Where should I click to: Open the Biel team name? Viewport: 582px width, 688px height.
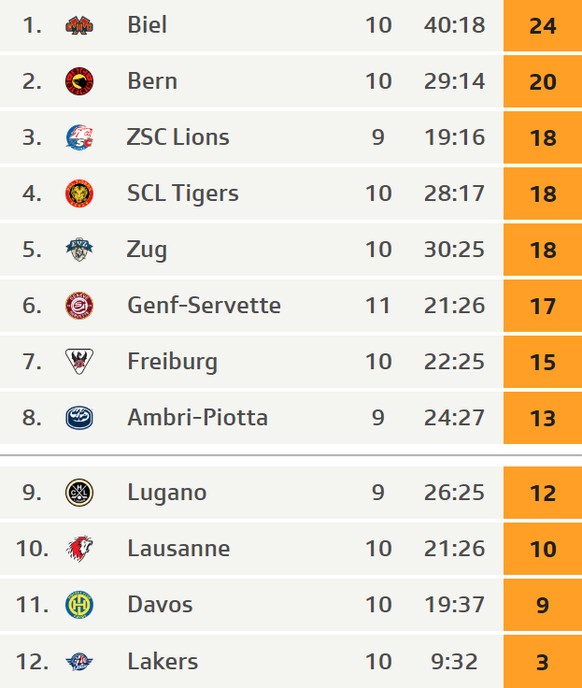pos(147,25)
